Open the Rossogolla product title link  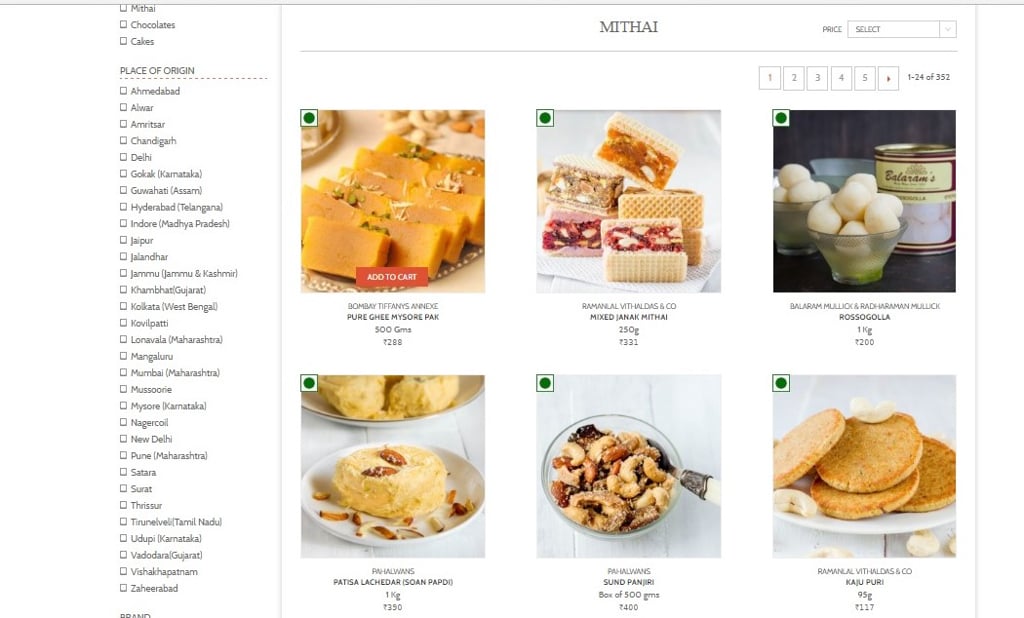point(865,317)
